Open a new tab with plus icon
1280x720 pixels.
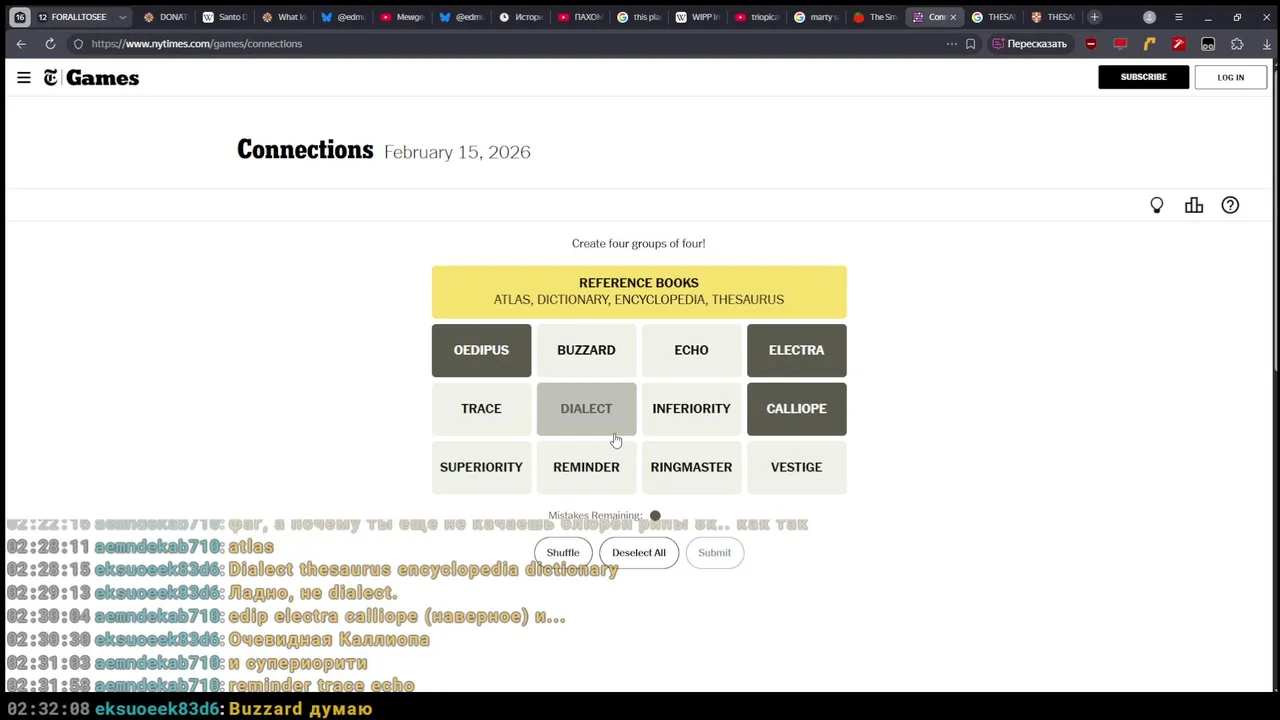click(x=1094, y=17)
